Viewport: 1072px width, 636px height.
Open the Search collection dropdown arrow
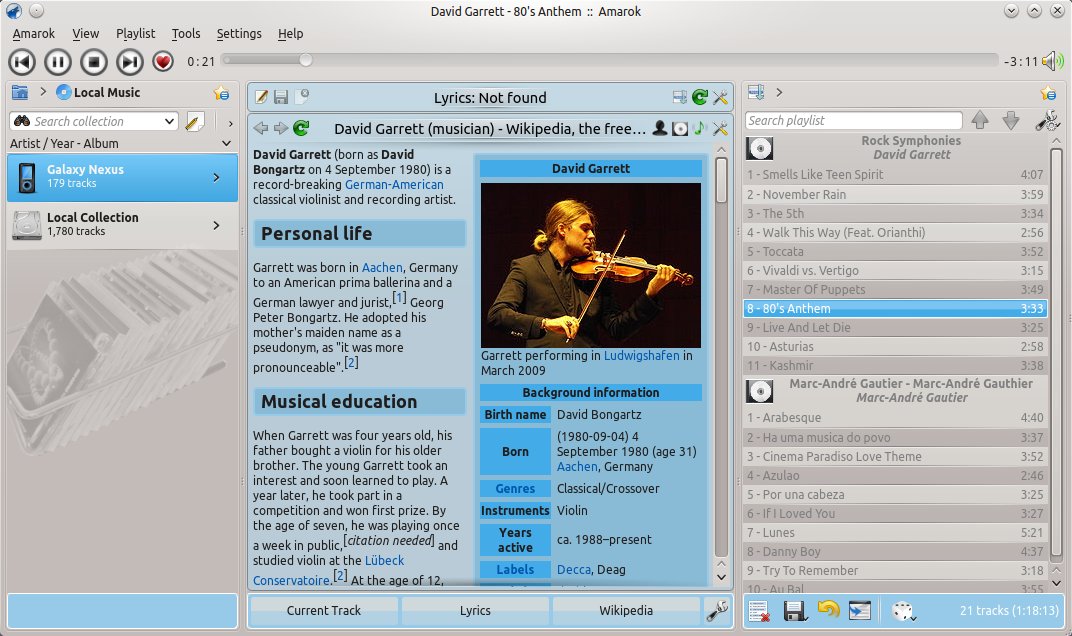(x=170, y=121)
